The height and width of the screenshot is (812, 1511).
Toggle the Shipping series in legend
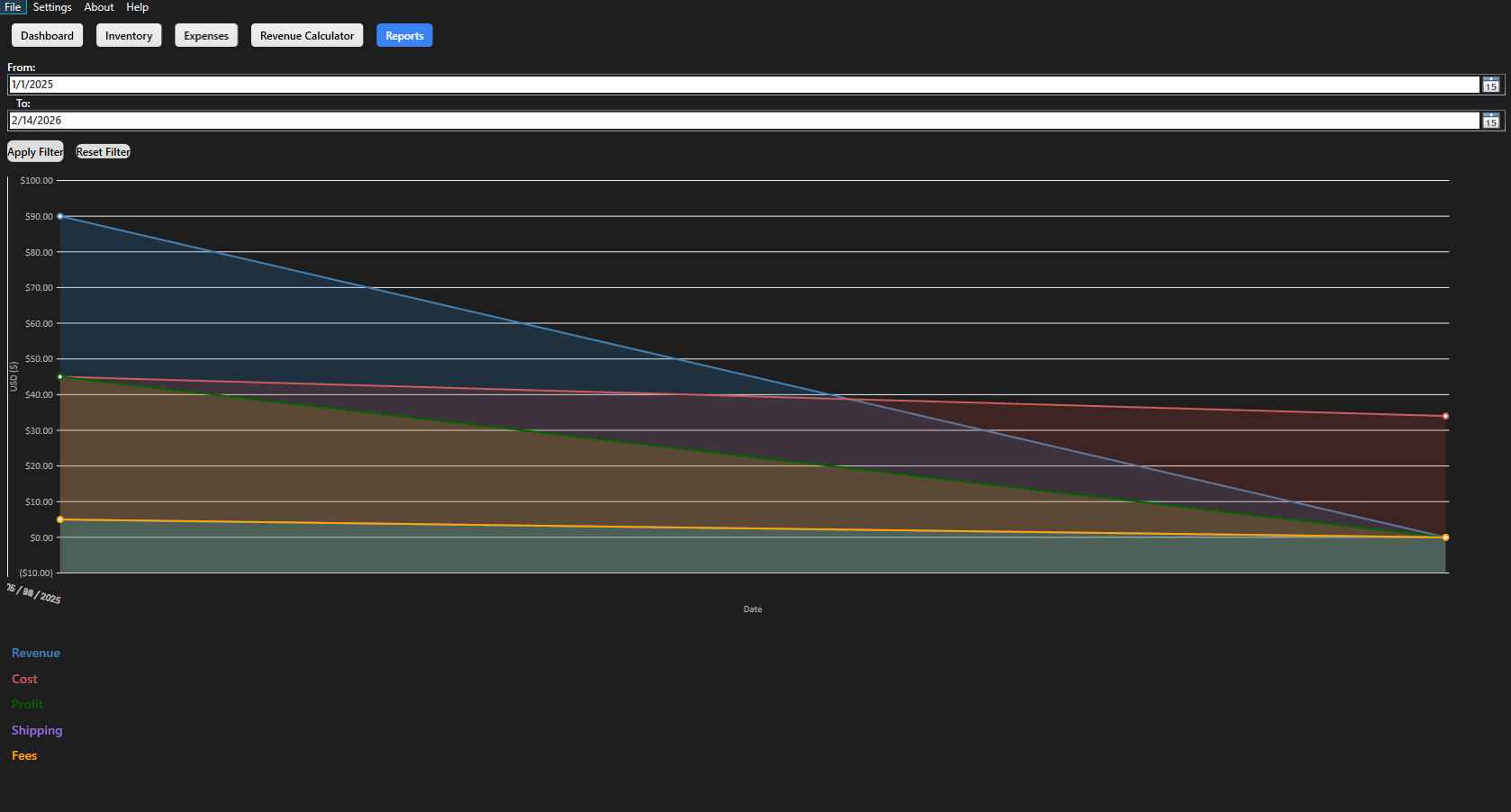[x=37, y=730]
